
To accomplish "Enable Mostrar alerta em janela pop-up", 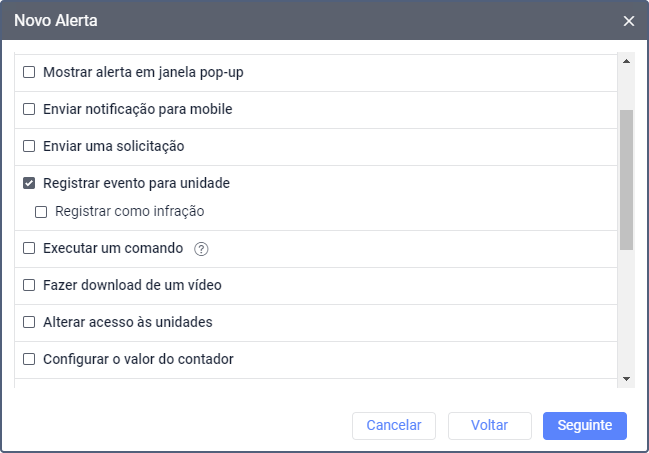I will point(29,72).
